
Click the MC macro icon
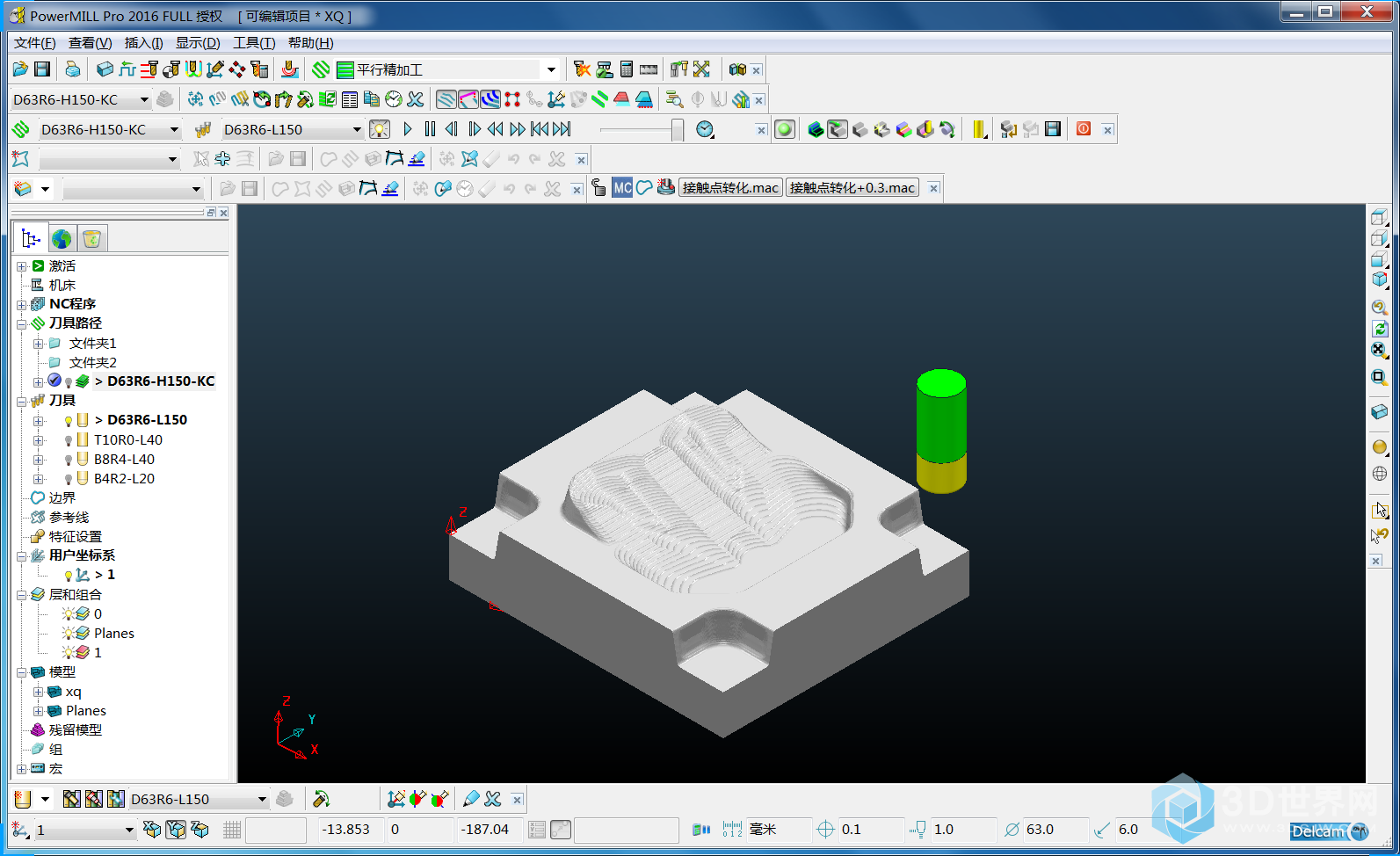pos(622,187)
